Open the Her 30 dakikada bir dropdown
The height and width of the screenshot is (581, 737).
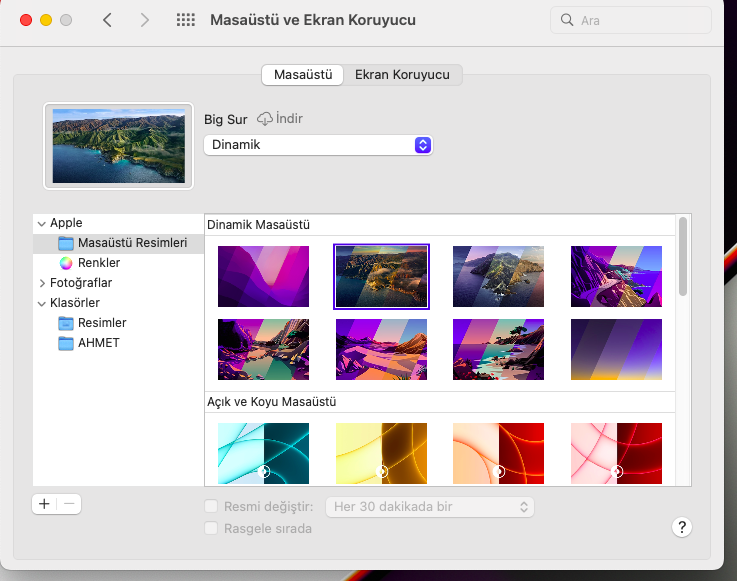tap(430, 507)
